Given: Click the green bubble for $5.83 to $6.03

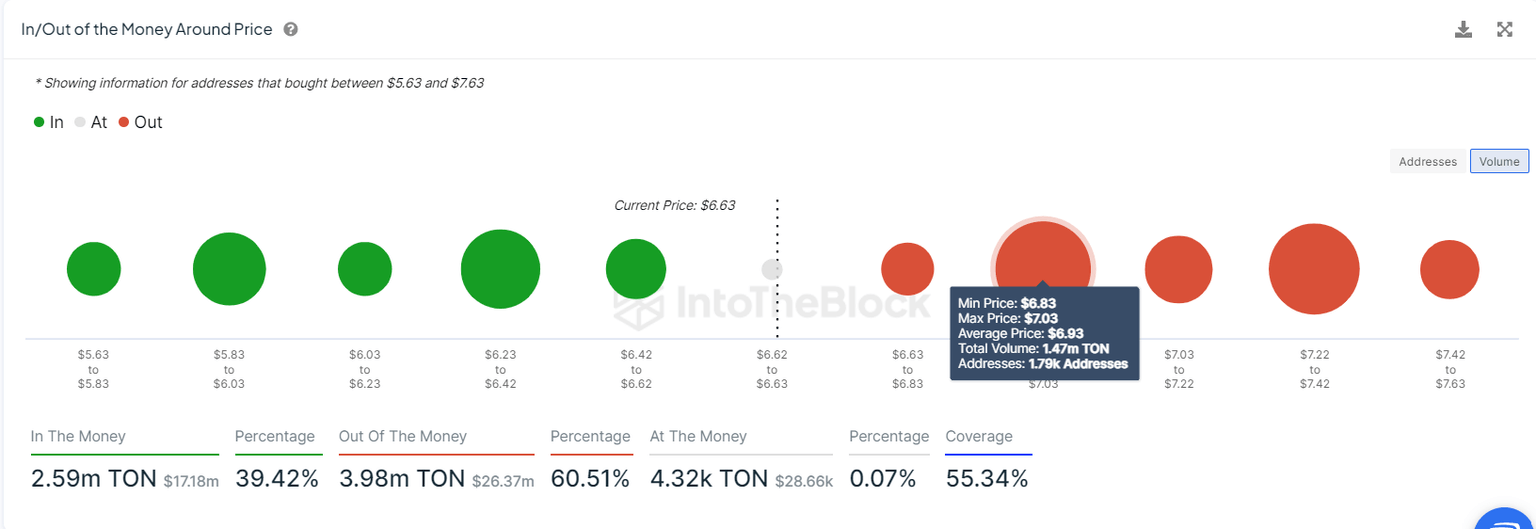Looking at the screenshot, I should point(229,269).
